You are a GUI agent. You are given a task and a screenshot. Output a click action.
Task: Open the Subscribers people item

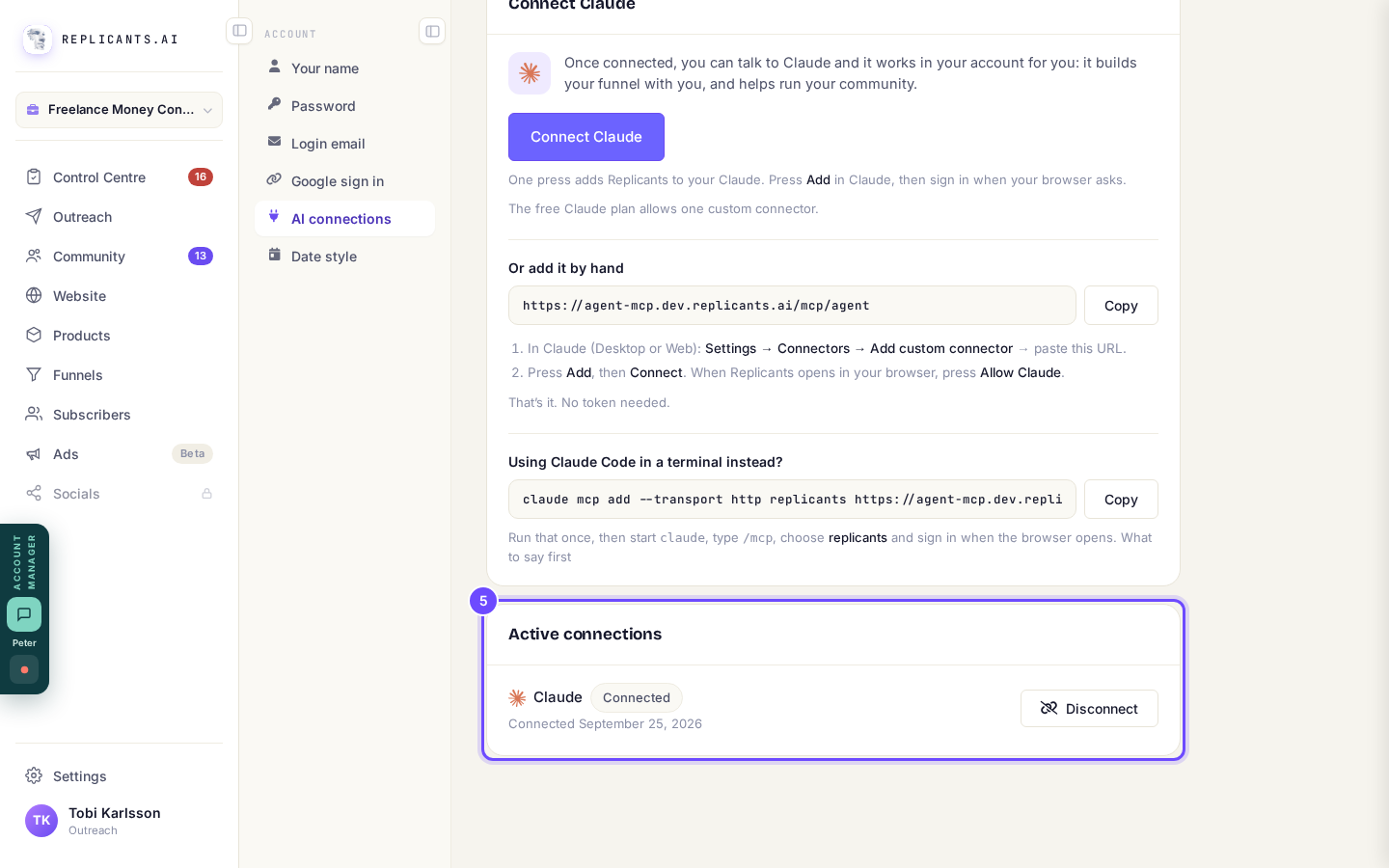[x=119, y=415]
